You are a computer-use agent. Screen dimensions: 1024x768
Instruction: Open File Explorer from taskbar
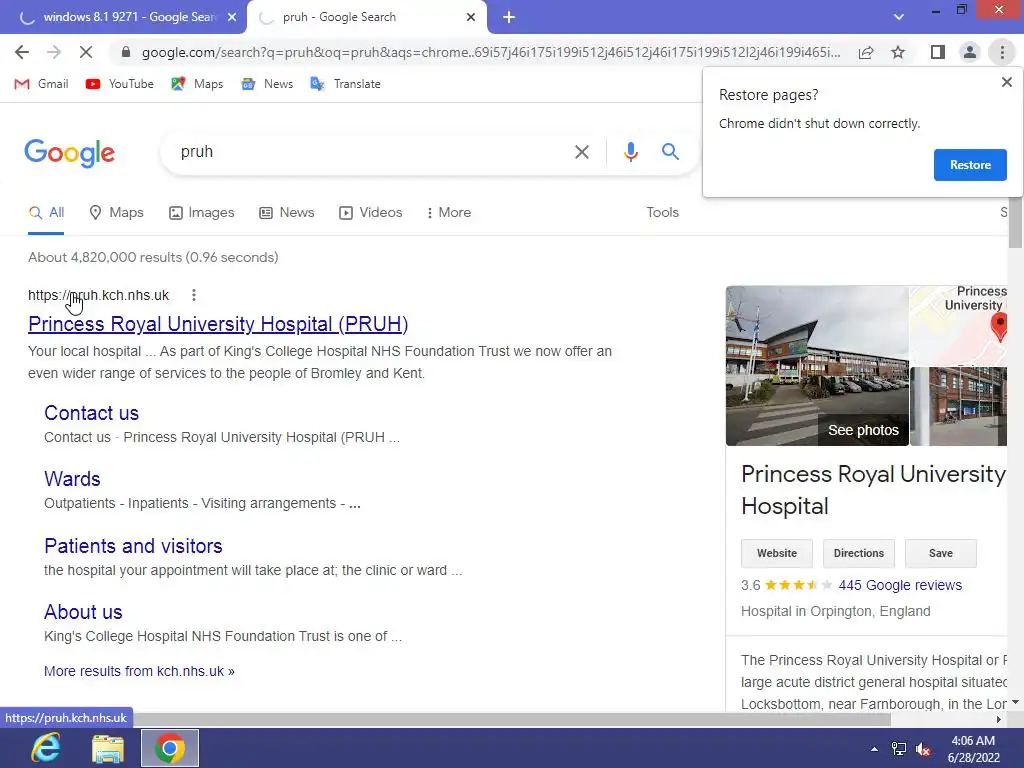[108, 748]
